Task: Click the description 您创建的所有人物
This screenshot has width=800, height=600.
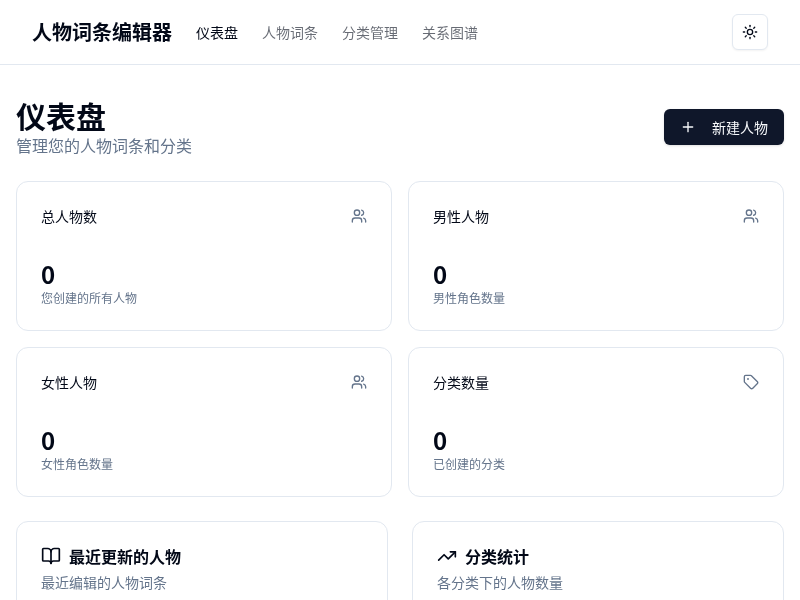Action: pos(89,298)
